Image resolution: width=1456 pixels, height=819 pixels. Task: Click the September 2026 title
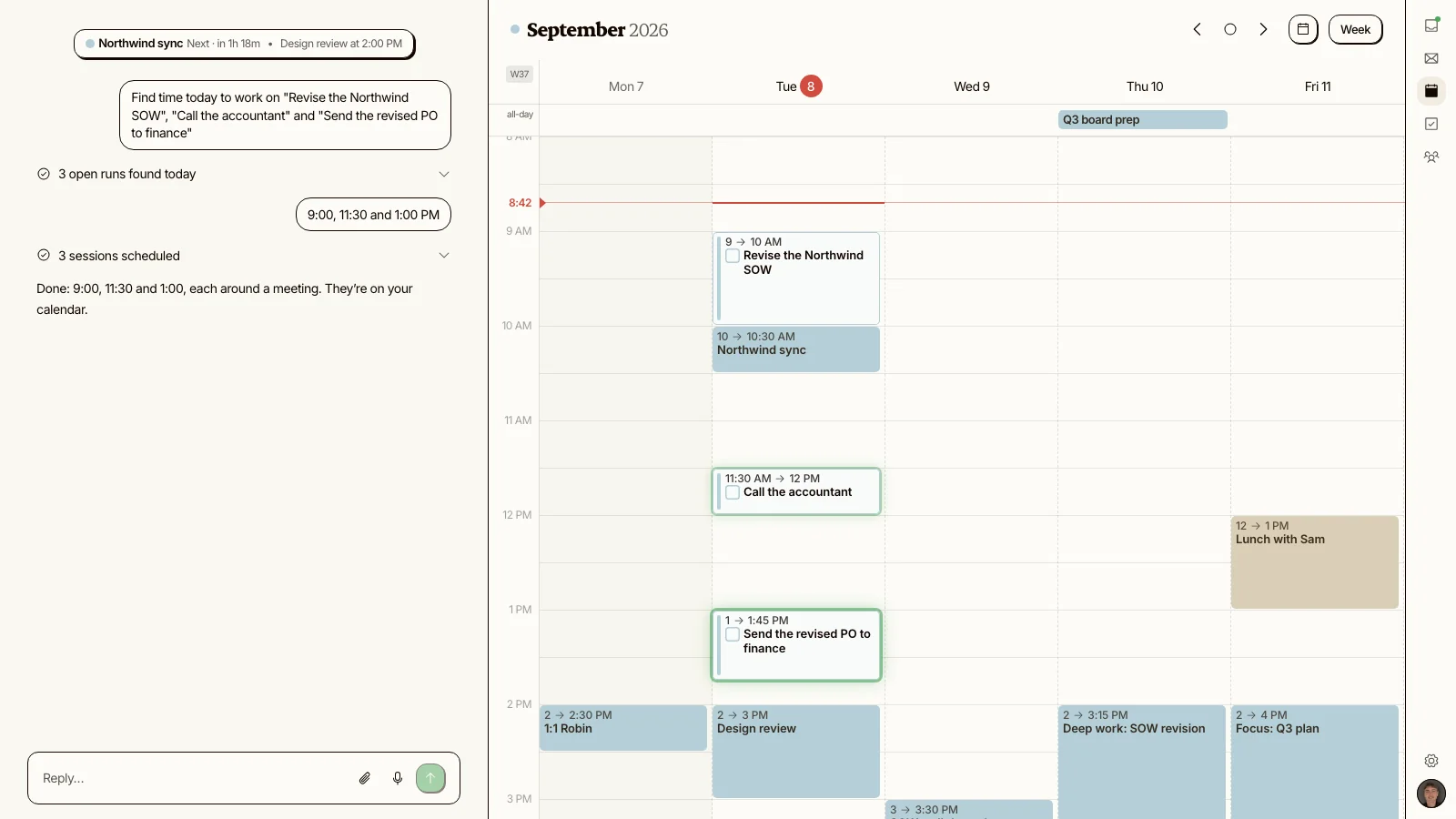click(x=597, y=30)
